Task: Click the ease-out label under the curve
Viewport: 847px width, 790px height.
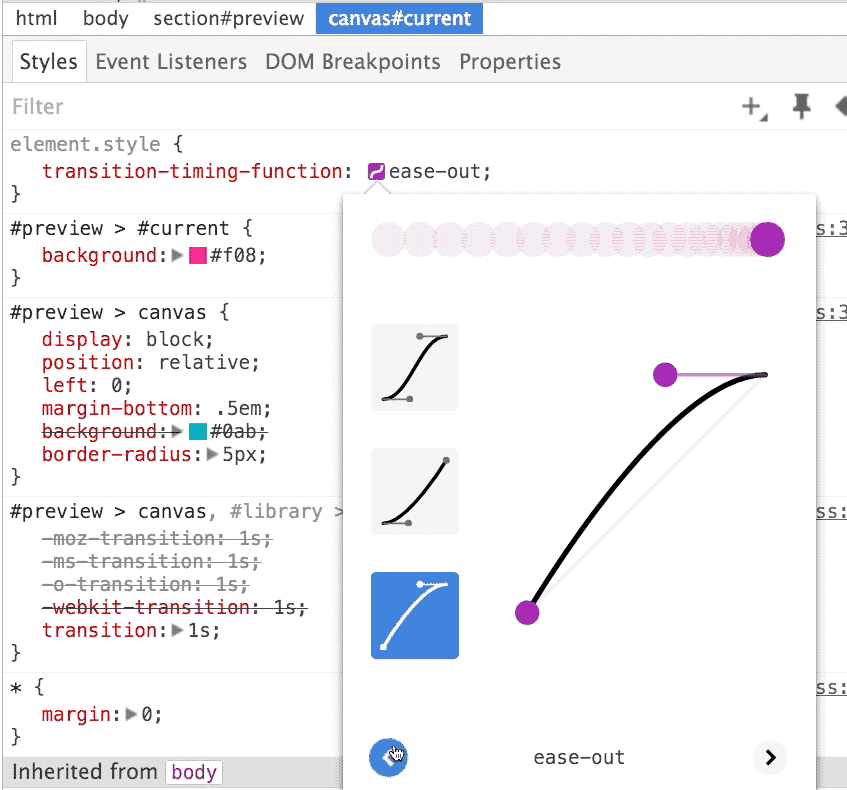Action: pyautogui.click(x=579, y=758)
